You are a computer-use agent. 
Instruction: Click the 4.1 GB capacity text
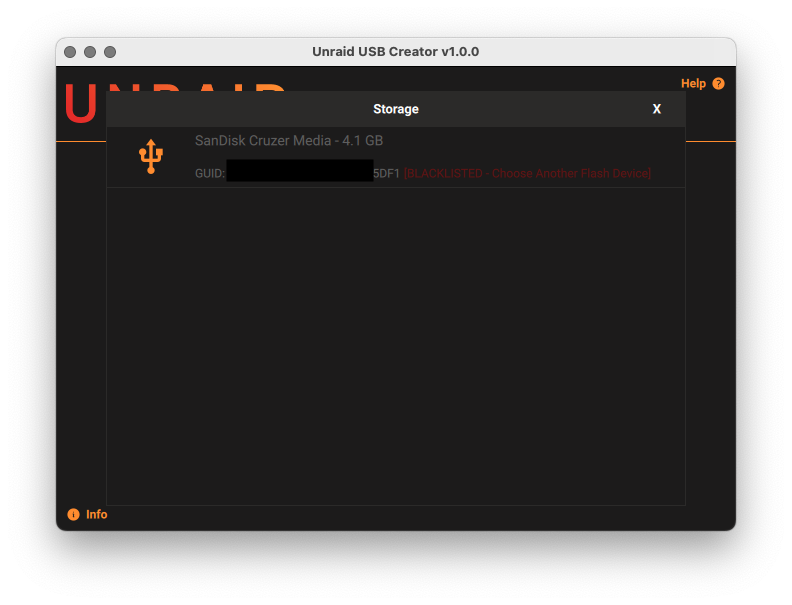coord(363,141)
